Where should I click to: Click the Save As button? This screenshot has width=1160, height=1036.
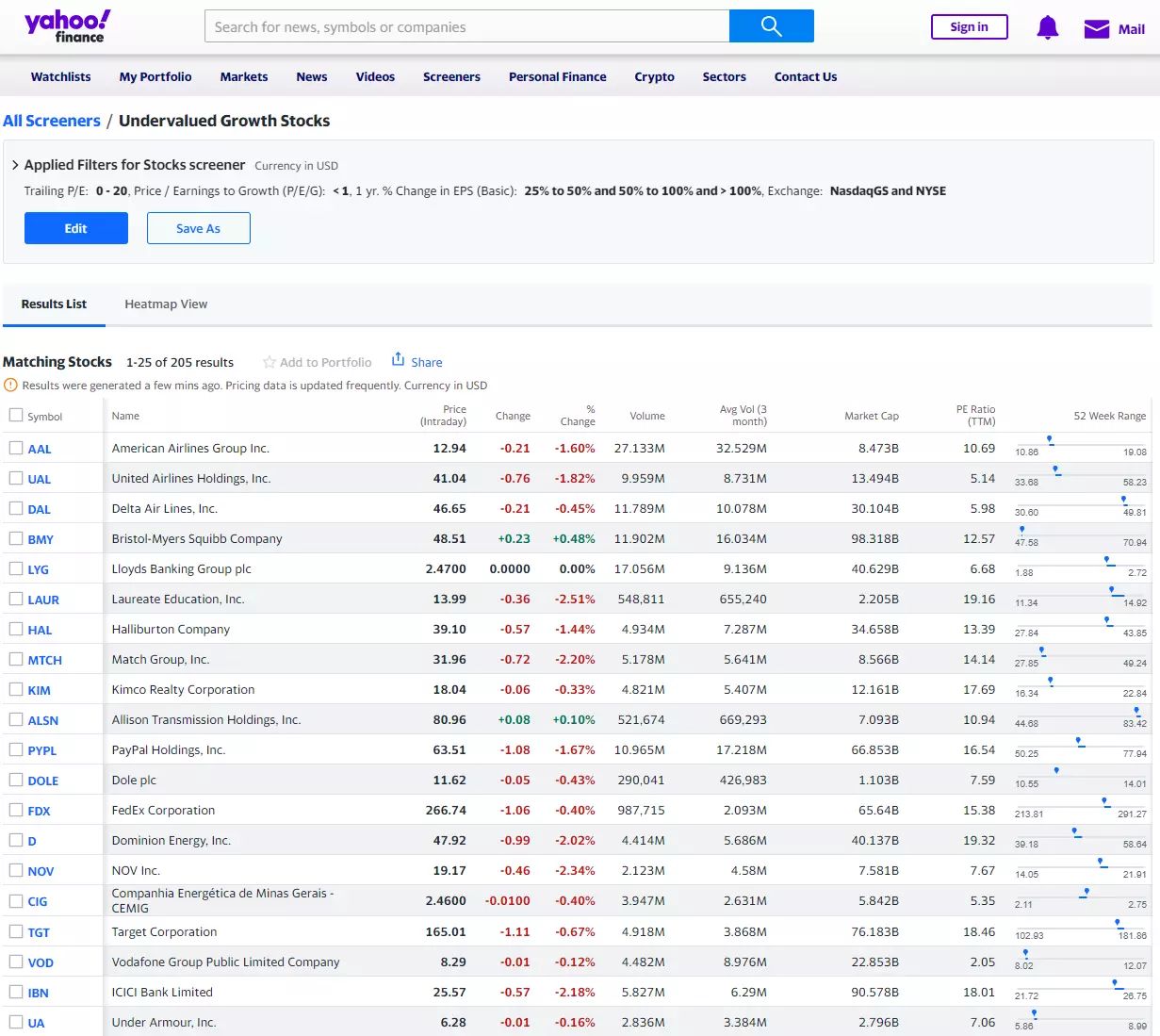coord(199,228)
